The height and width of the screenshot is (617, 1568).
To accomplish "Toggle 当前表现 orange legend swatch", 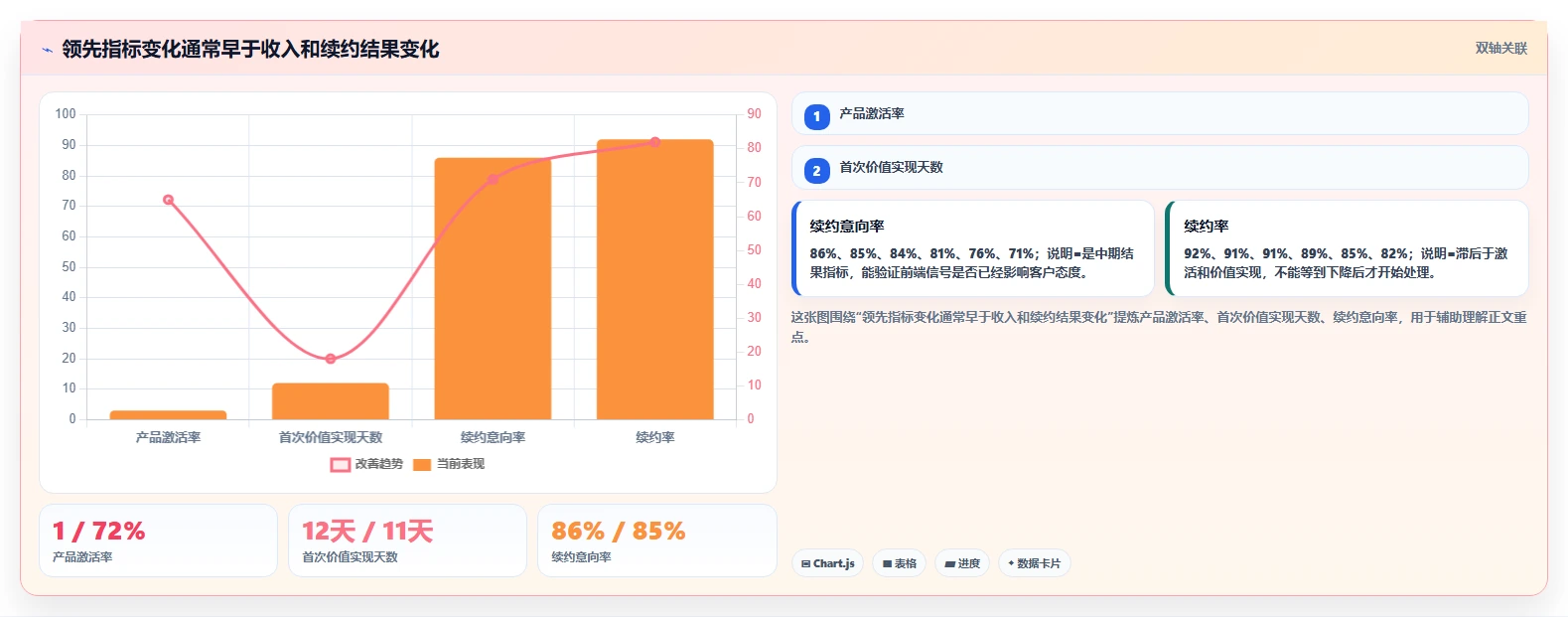I will click(x=422, y=464).
